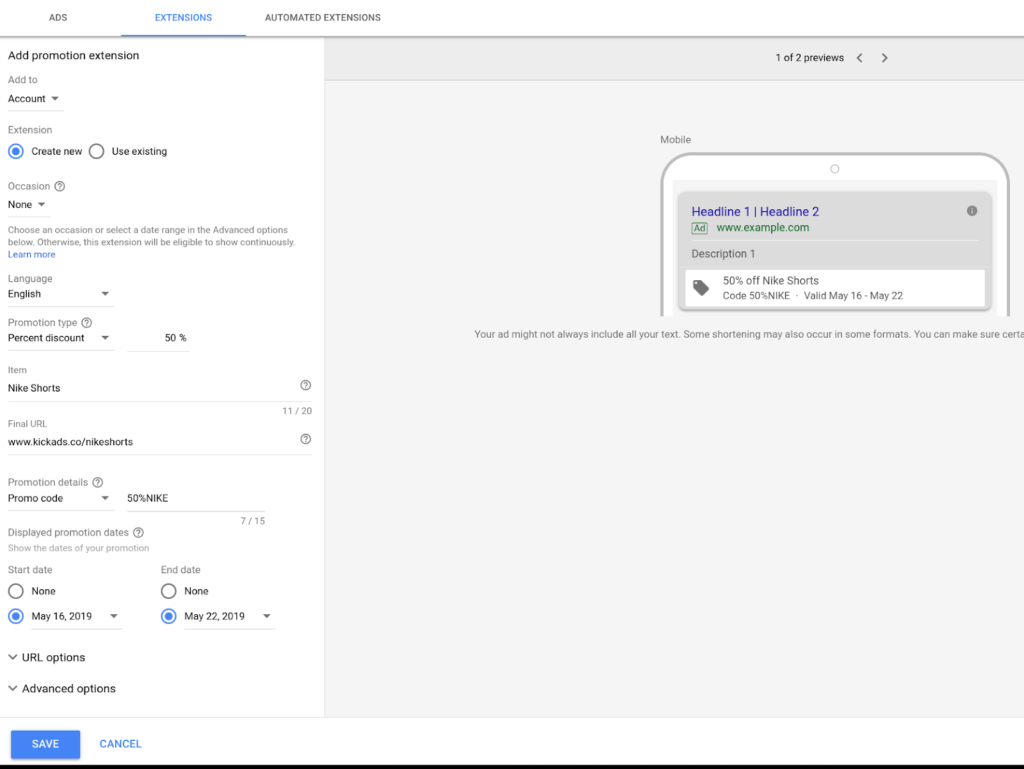The image size is (1024, 769).
Task: Select the May 22, 2019 end date radio
Action: [x=168, y=616]
